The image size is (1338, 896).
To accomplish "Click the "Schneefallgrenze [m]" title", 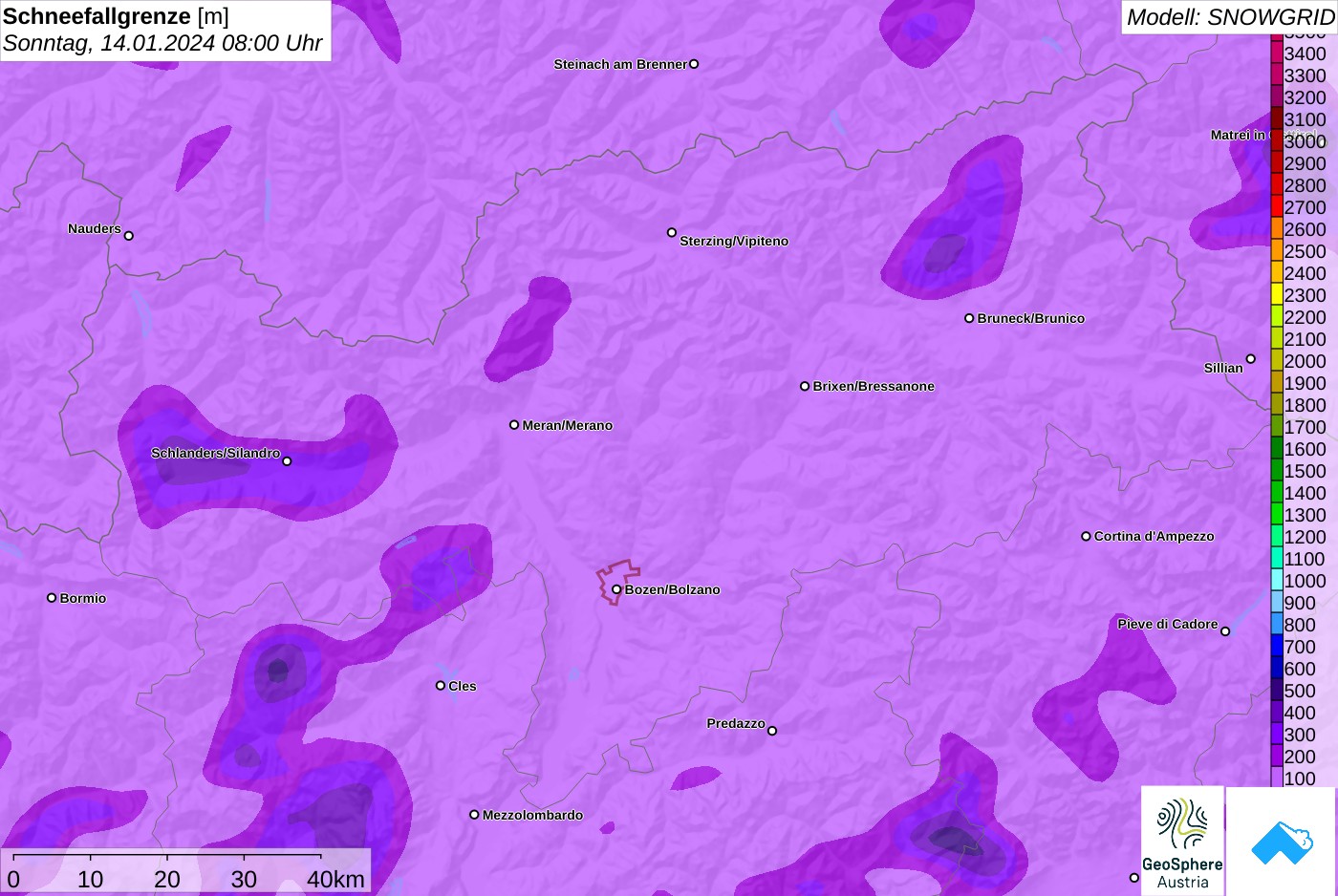I will coord(117,16).
